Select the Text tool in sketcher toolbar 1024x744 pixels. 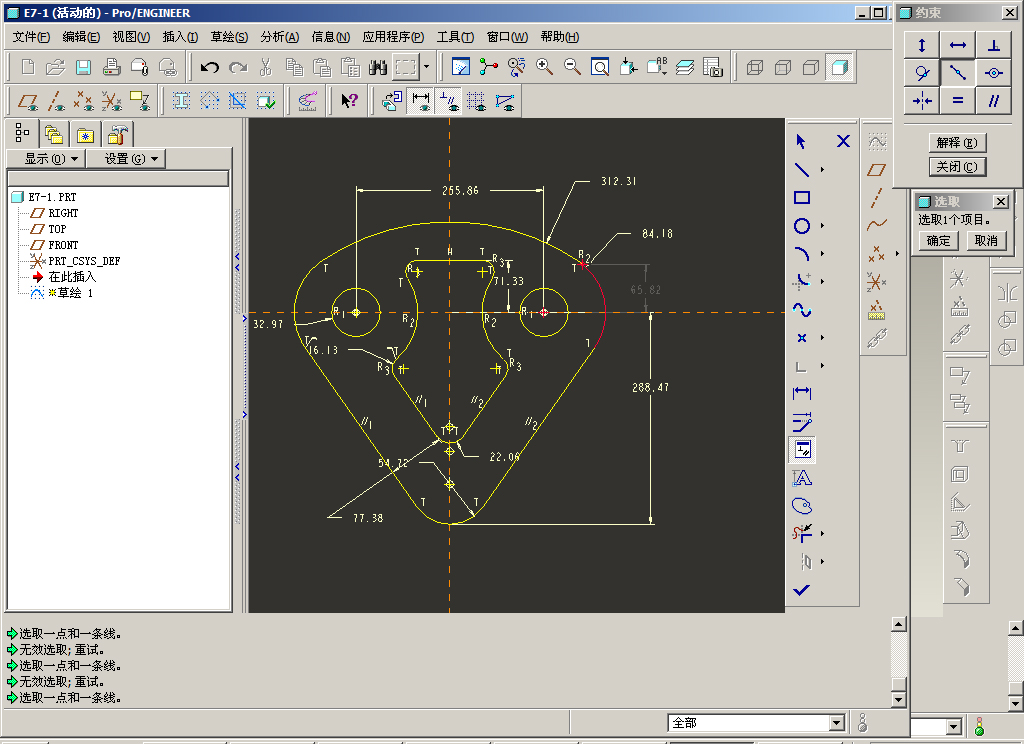point(802,478)
